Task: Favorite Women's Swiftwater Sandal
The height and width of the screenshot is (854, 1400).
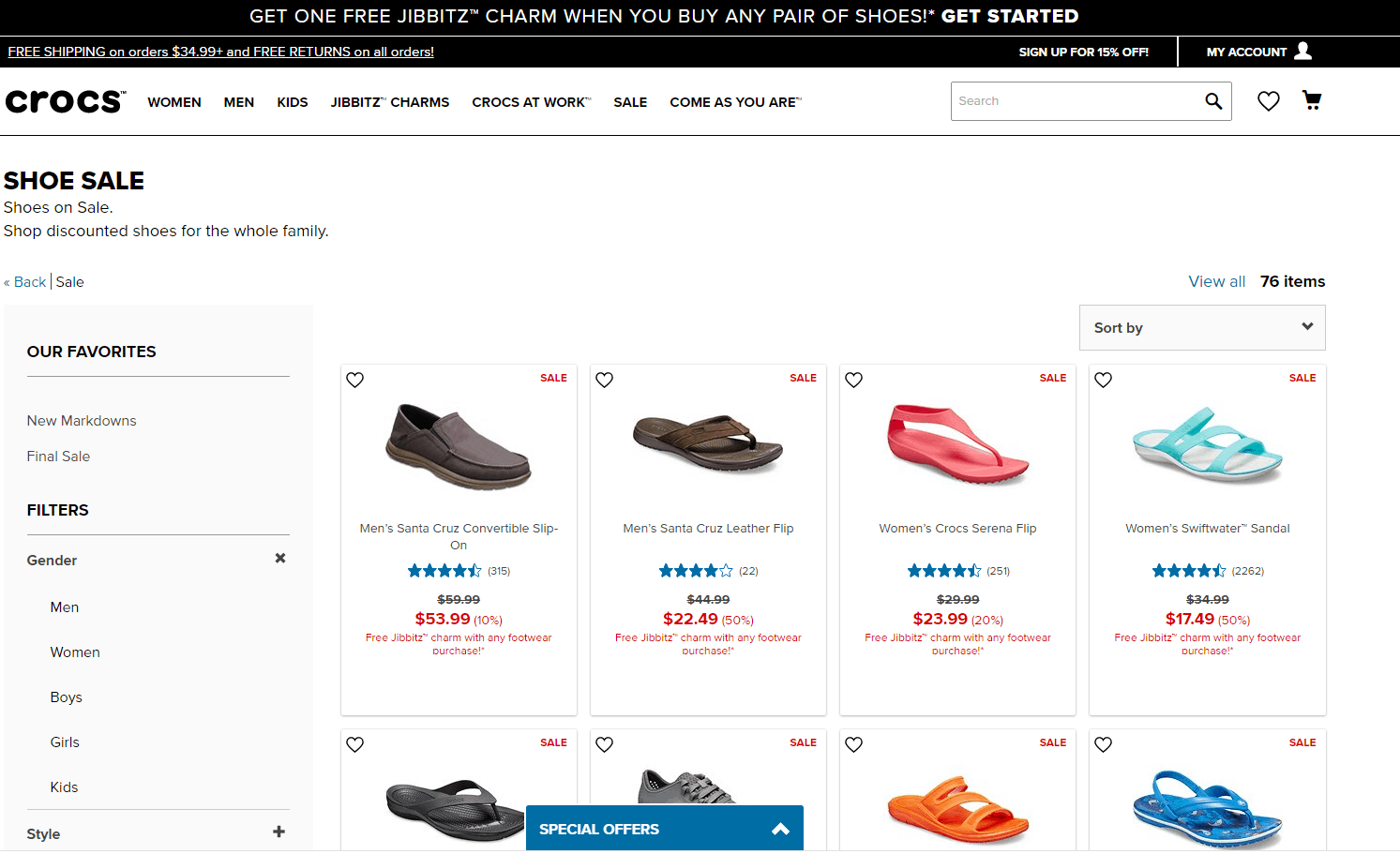Action: click(x=1104, y=380)
